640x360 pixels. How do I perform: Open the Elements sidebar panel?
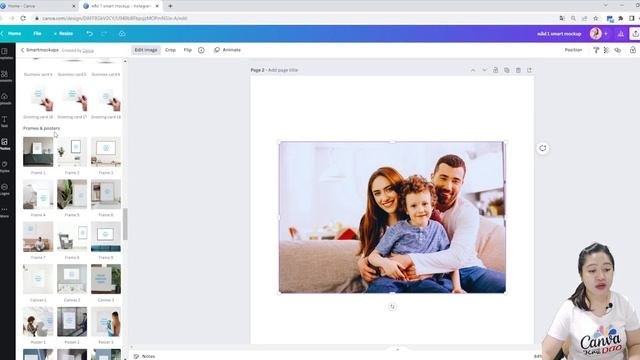[5, 76]
